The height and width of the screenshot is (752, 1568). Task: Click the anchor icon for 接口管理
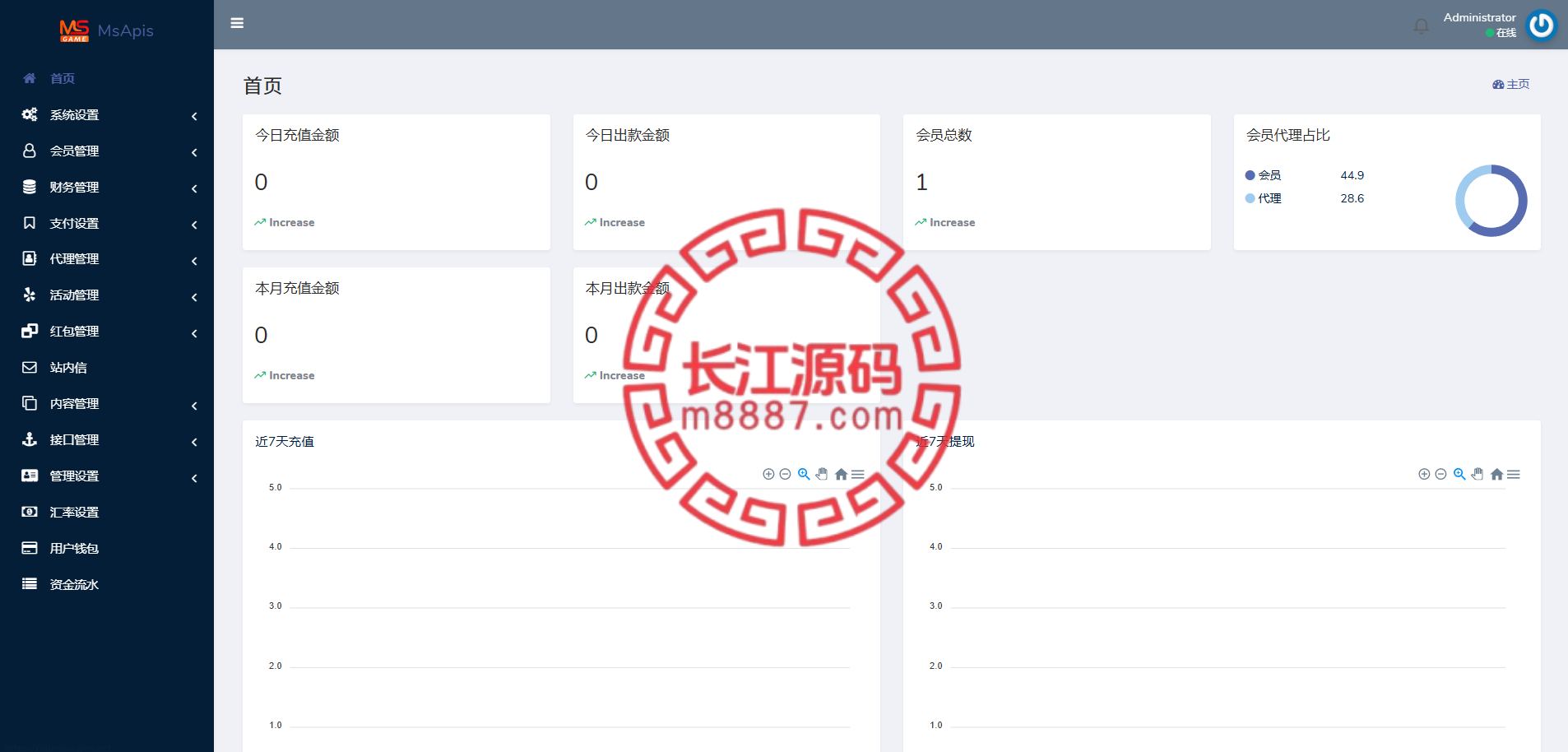(30, 439)
